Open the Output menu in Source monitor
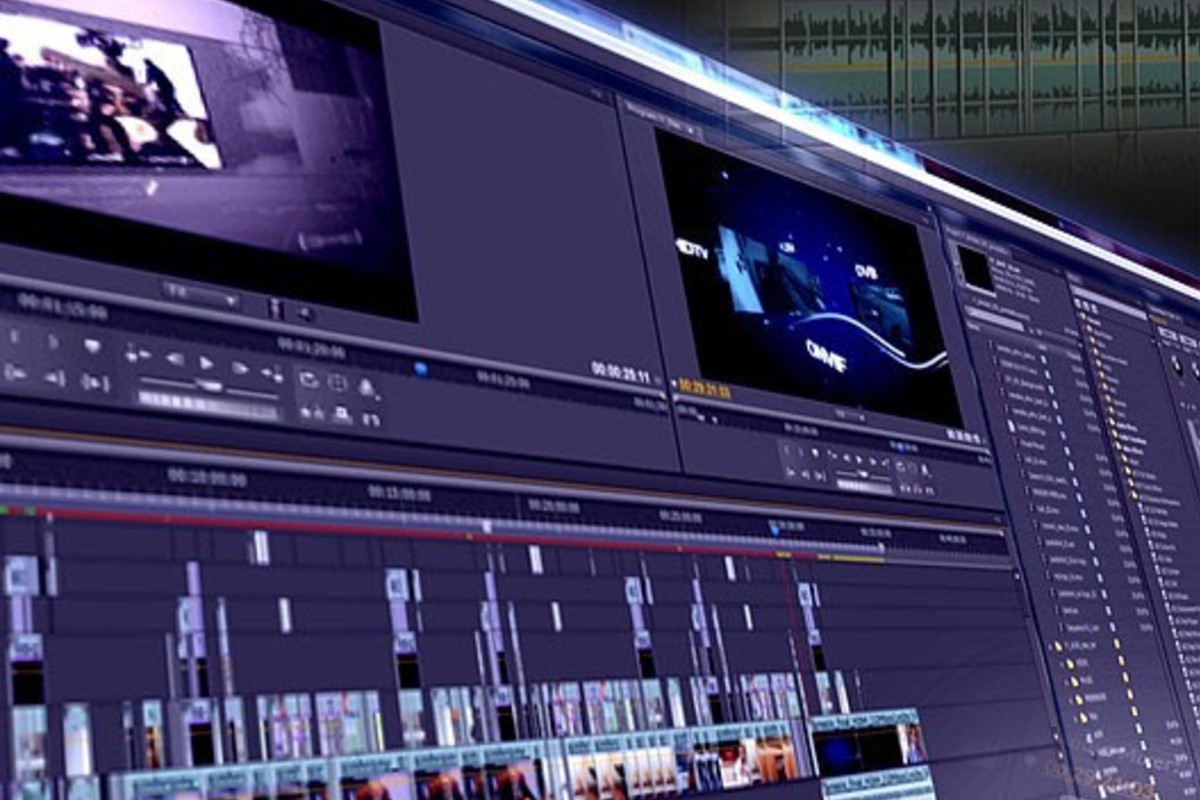The height and width of the screenshot is (800, 1200). click(x=367, y=387)
